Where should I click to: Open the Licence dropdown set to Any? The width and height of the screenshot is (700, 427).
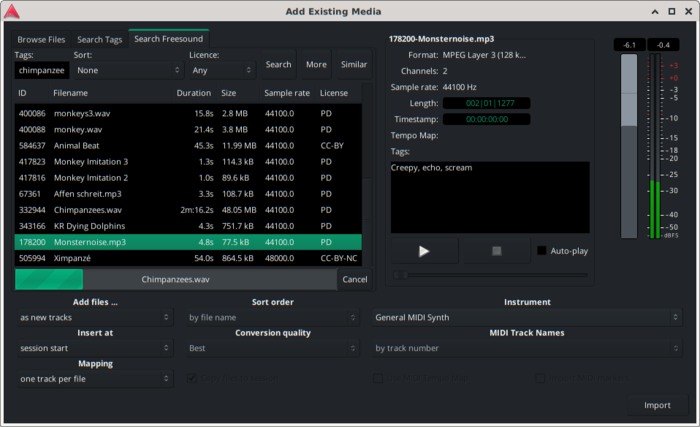click(x=220, y=71)
